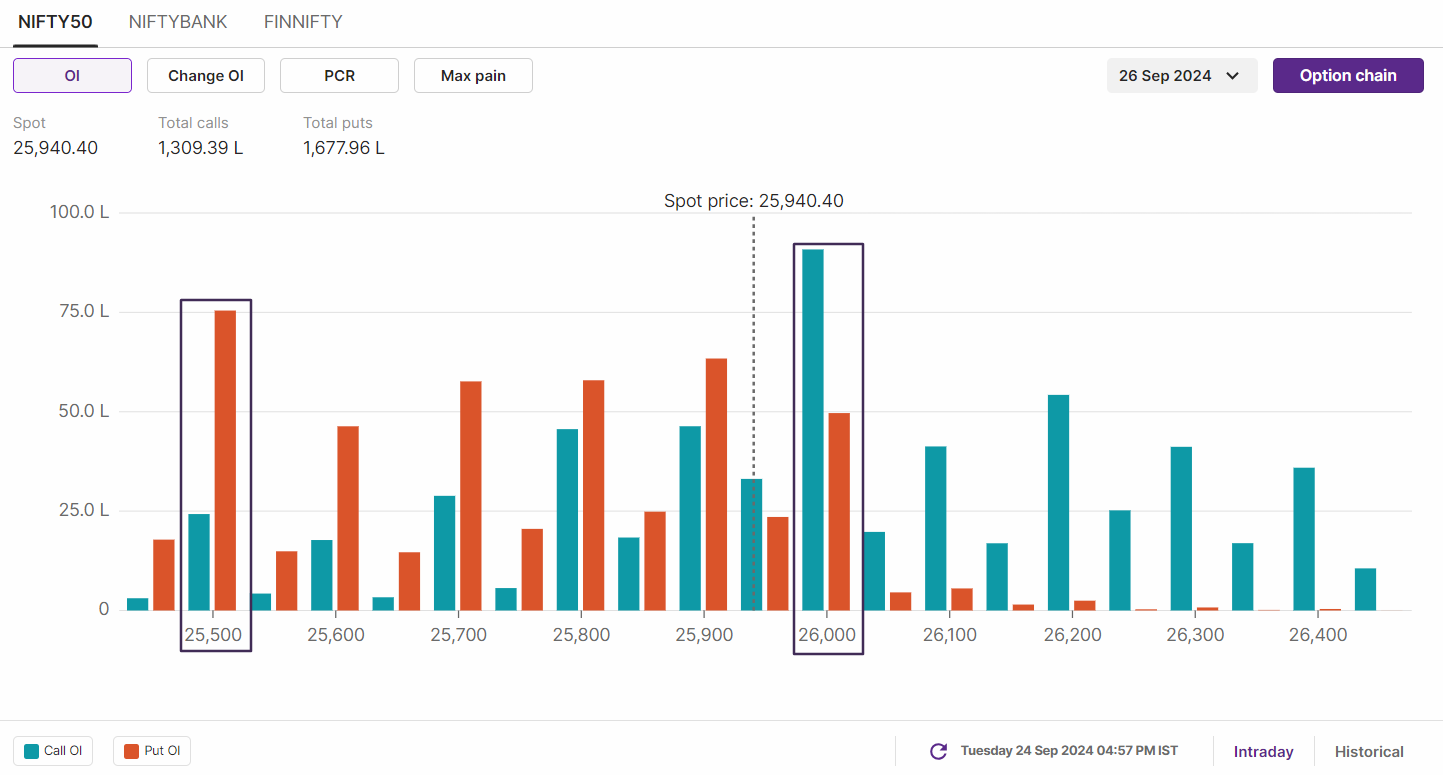The height and width of the screenshot is (775, 1443).
Task: Click the 25,800 x-axis strike label
Action: coord(581,635)
